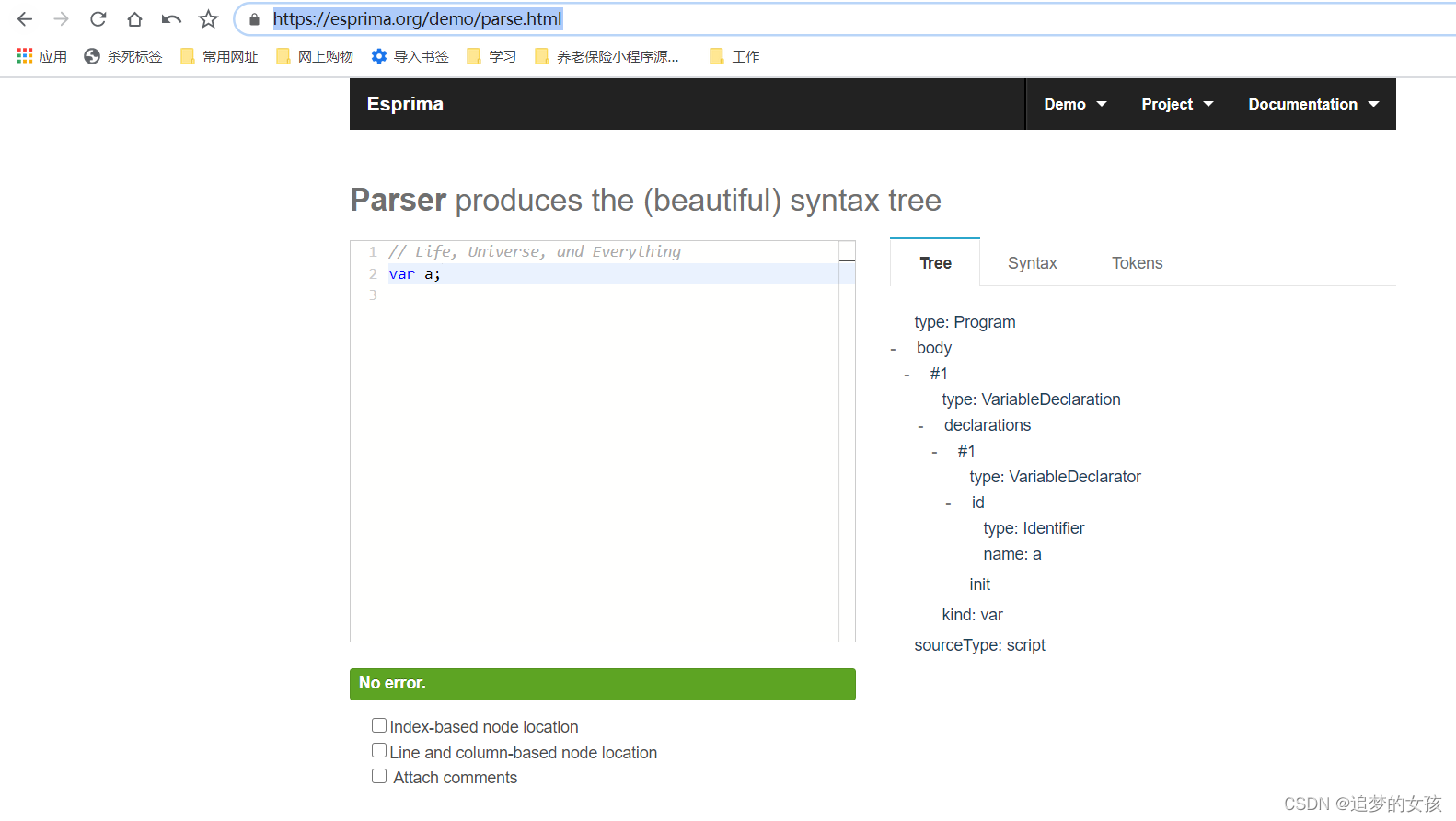
Task: Click the browser forward arrow
Action: click(x=61, y=19)
